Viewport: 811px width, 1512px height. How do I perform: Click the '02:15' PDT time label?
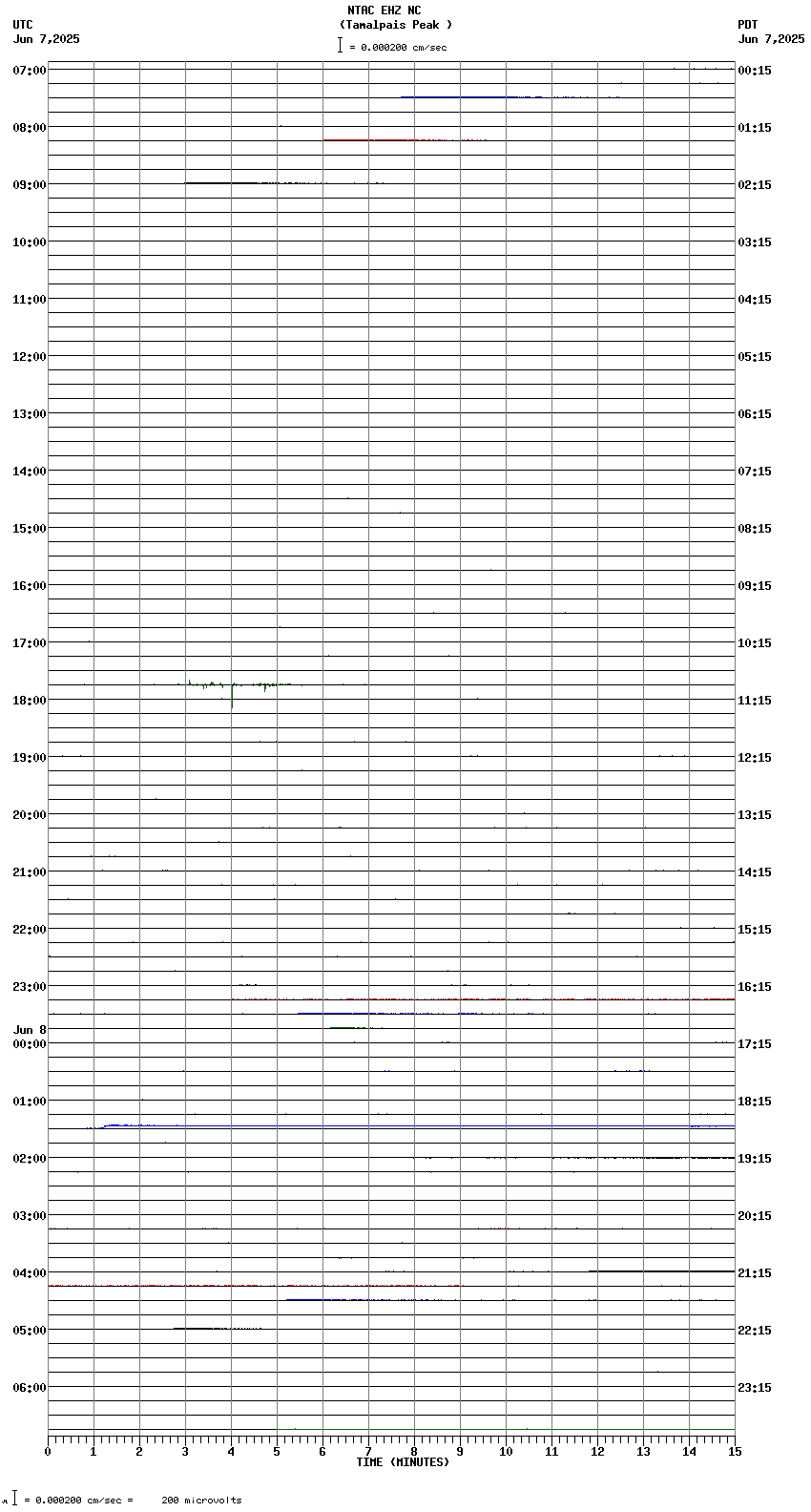coord(755,185)
